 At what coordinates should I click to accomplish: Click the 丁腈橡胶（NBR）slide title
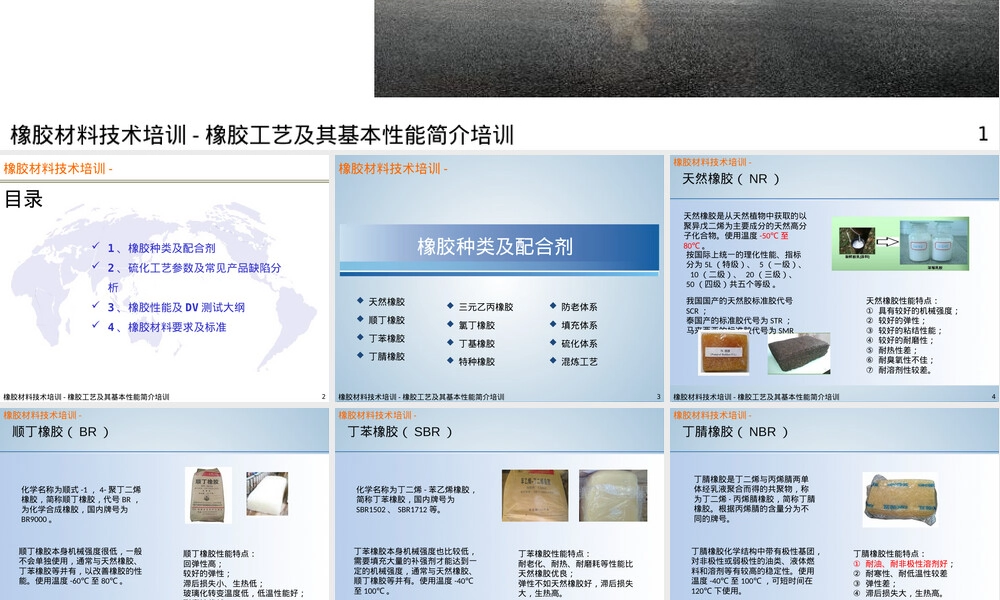pyautogui.click(x=735, y=432)
